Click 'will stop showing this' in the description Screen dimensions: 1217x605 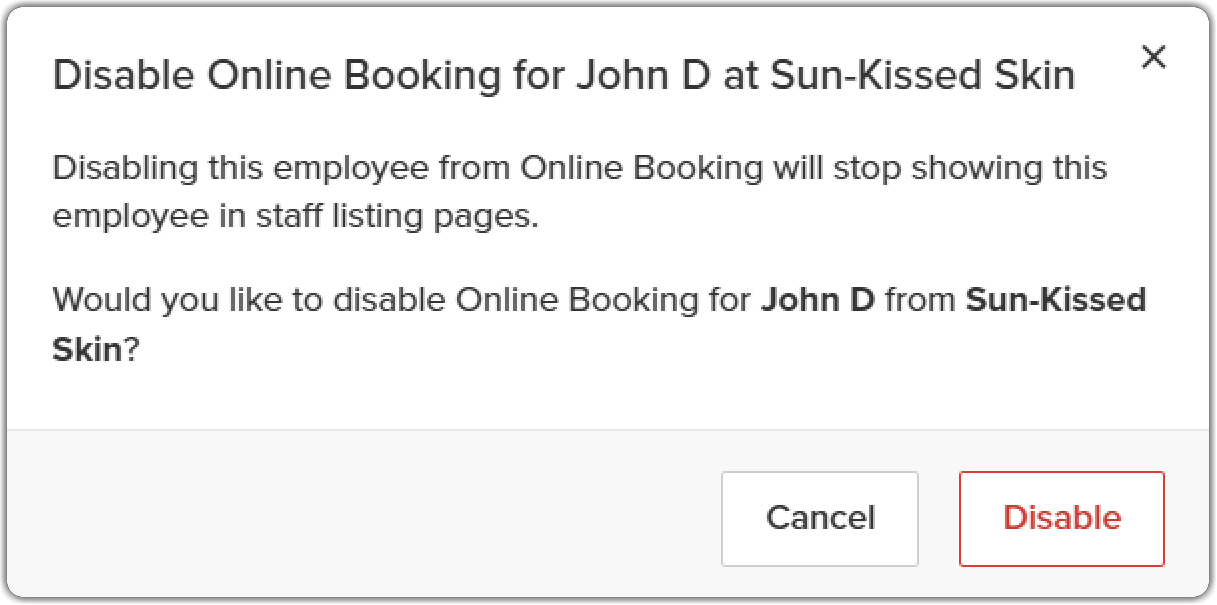[x=940, y=168]
